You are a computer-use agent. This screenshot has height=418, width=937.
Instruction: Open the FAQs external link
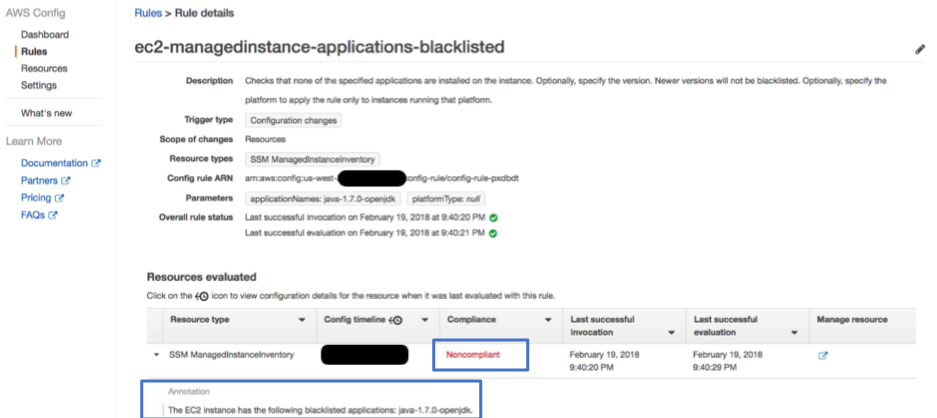click(39, 215)
